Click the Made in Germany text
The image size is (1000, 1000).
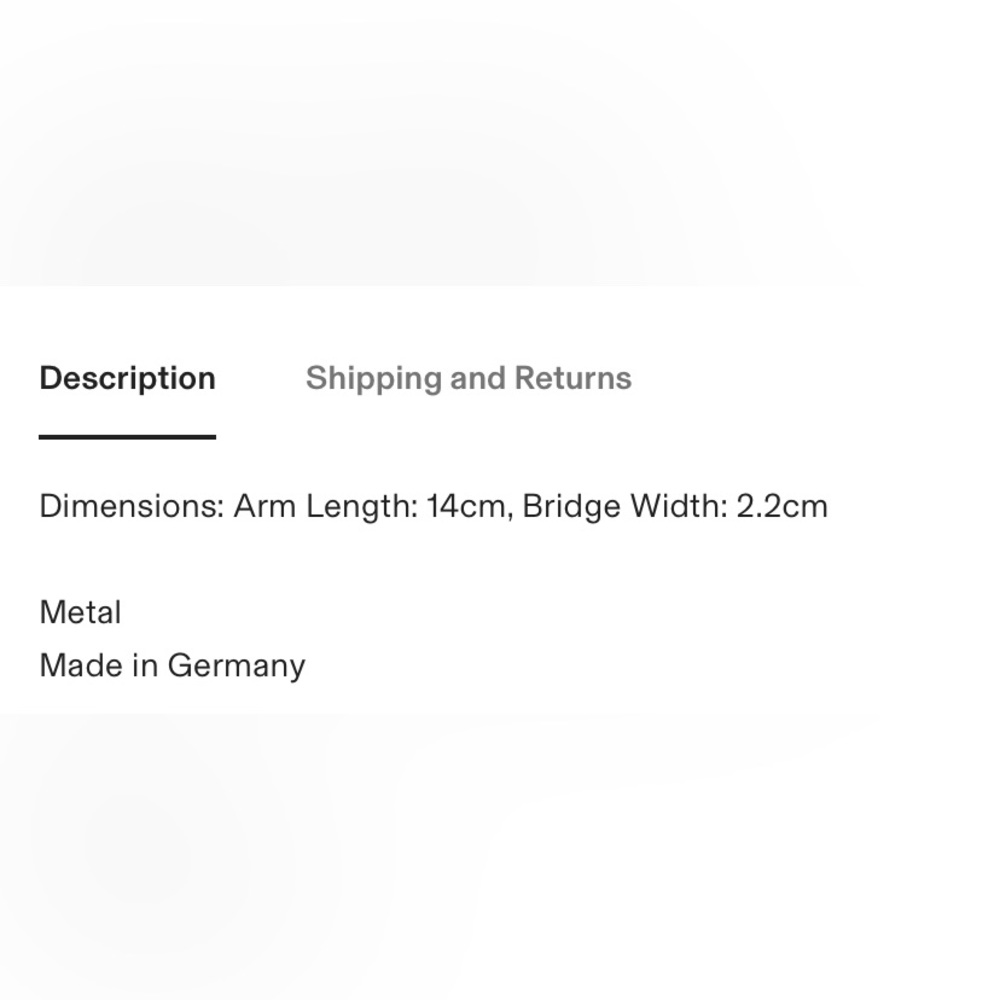(172, 666)
